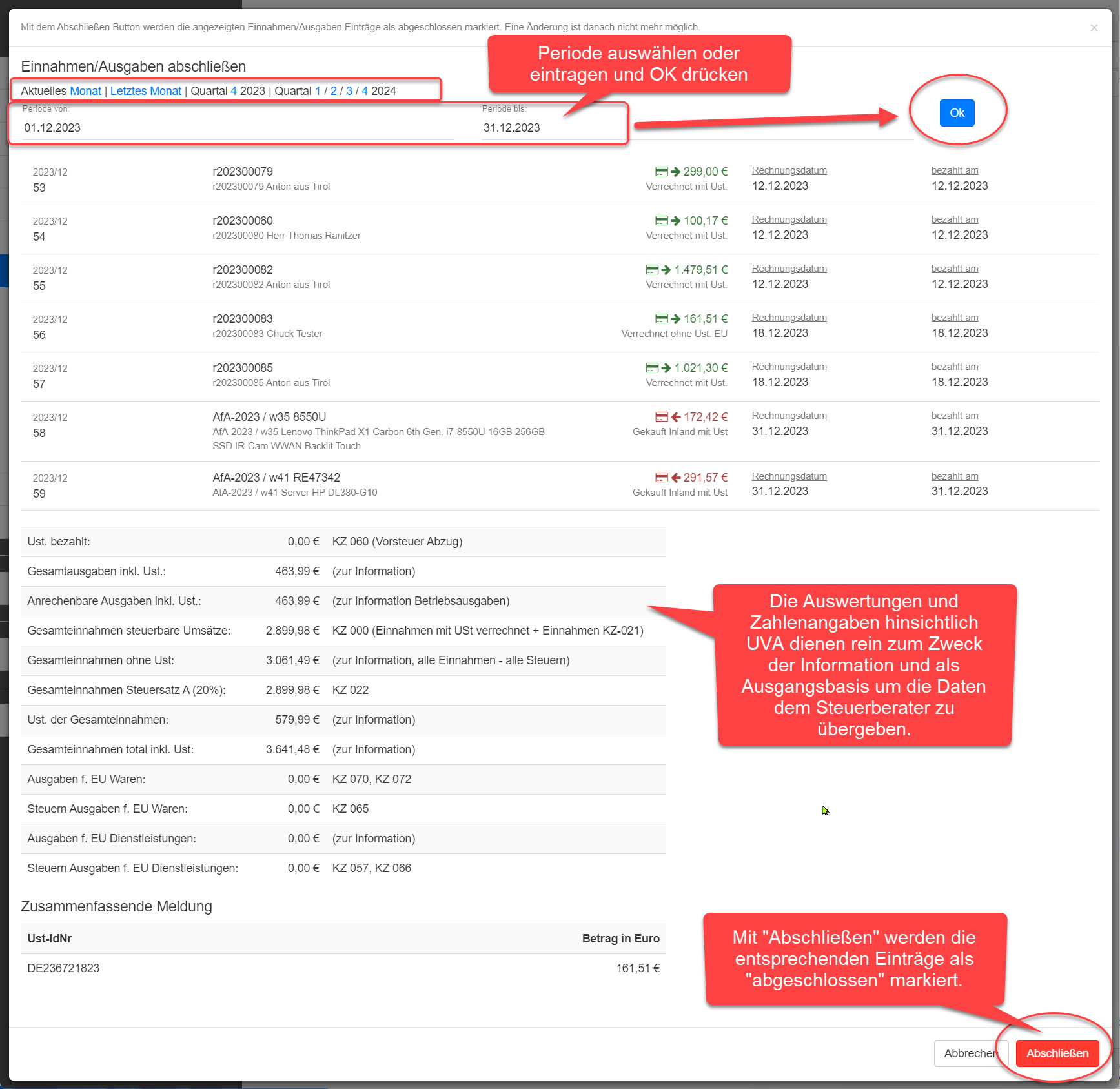Choose Quartal 4 of 2023
The width and height of the screenshot is (1120, 1089).
234,91
